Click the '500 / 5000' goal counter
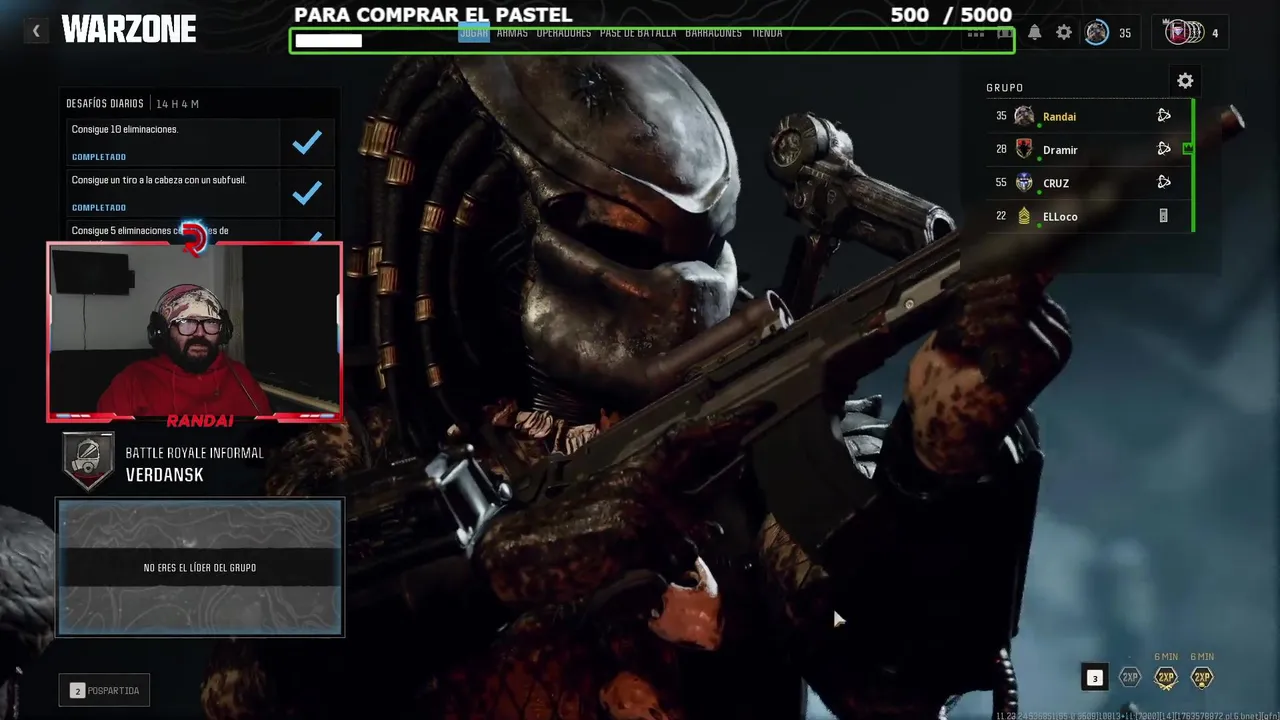1280x720 pixels. [951, 15]
